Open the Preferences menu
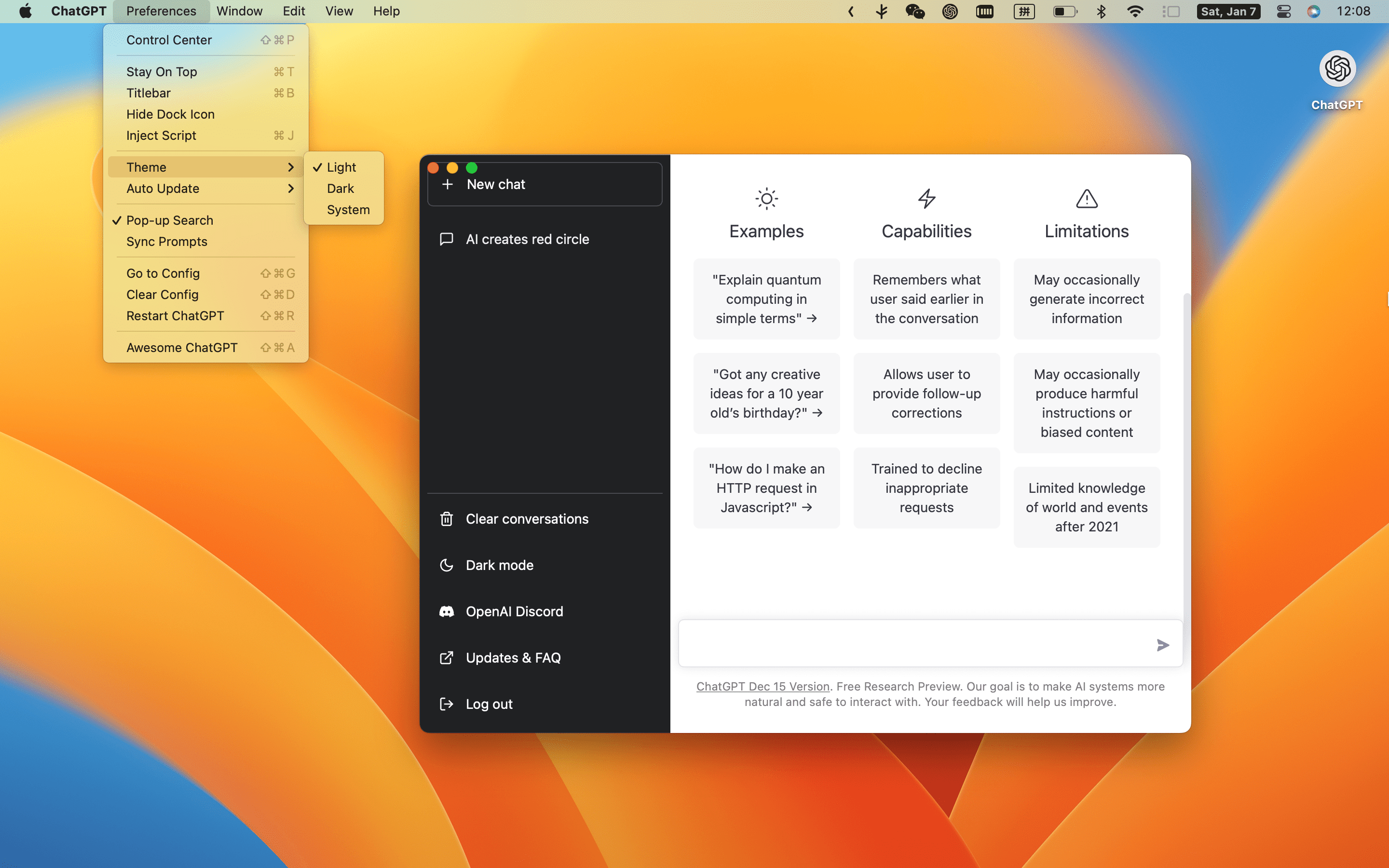The width and height of the screenshot is (1389, 868). (x=161, y=11)
